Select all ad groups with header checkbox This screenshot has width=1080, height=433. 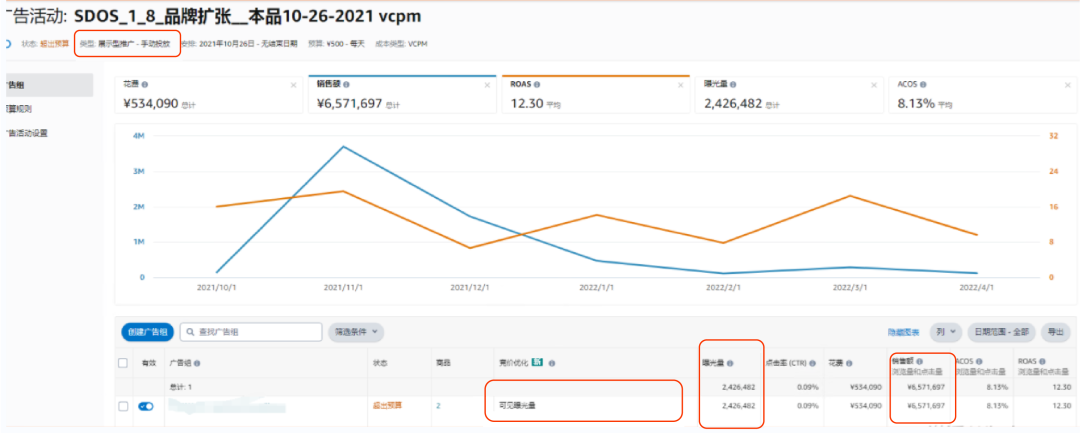[x=123, y=363]
